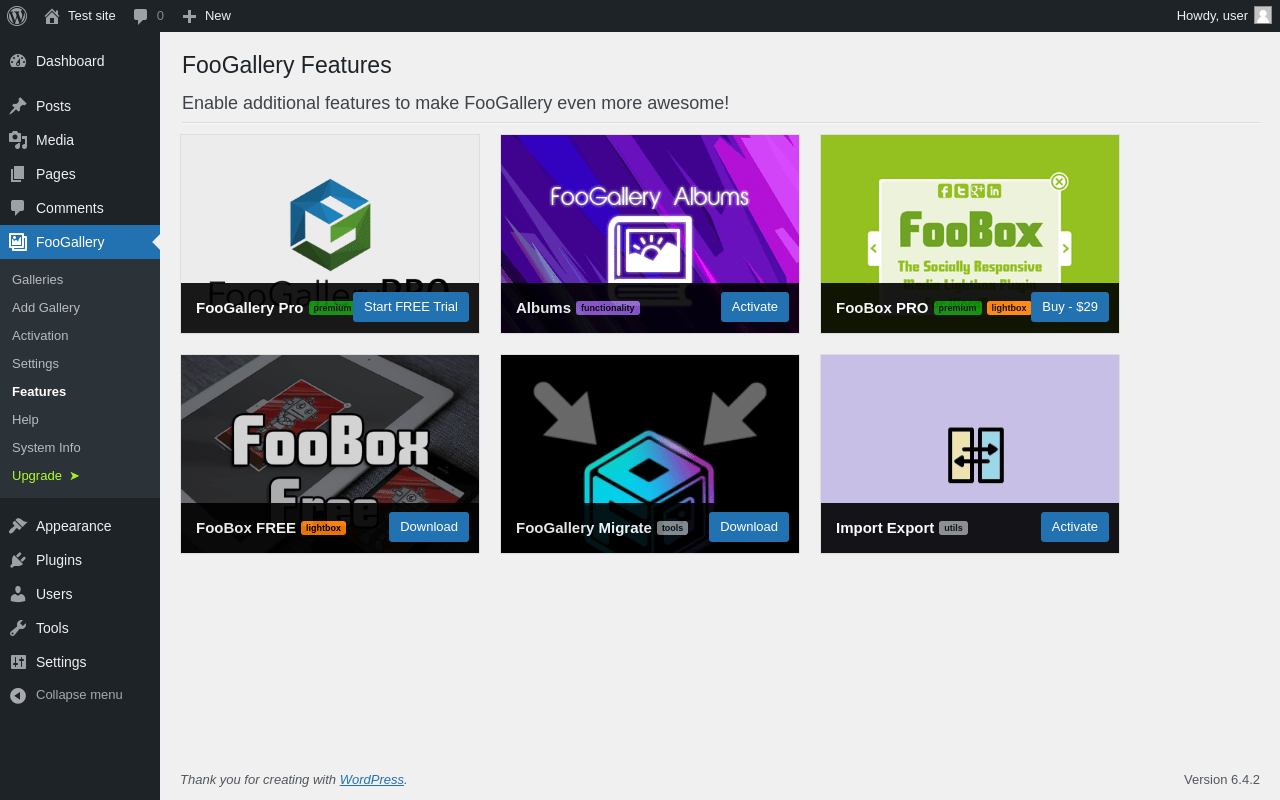The width and height of the screenshot is (1280, 800).
Task: Activate the Import Export feature
Action: coord(1075,527)
